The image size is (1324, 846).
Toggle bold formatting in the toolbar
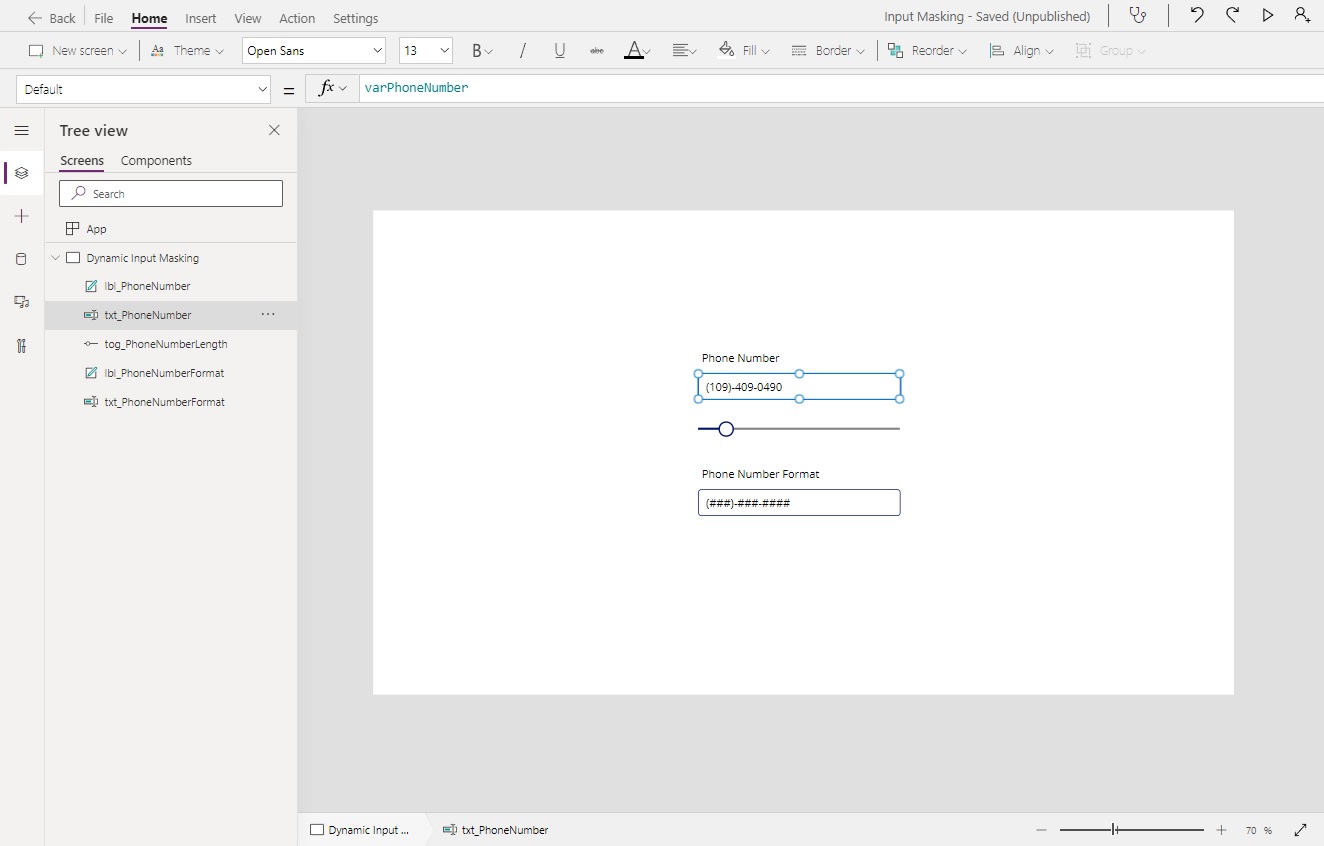coord(477,50)
